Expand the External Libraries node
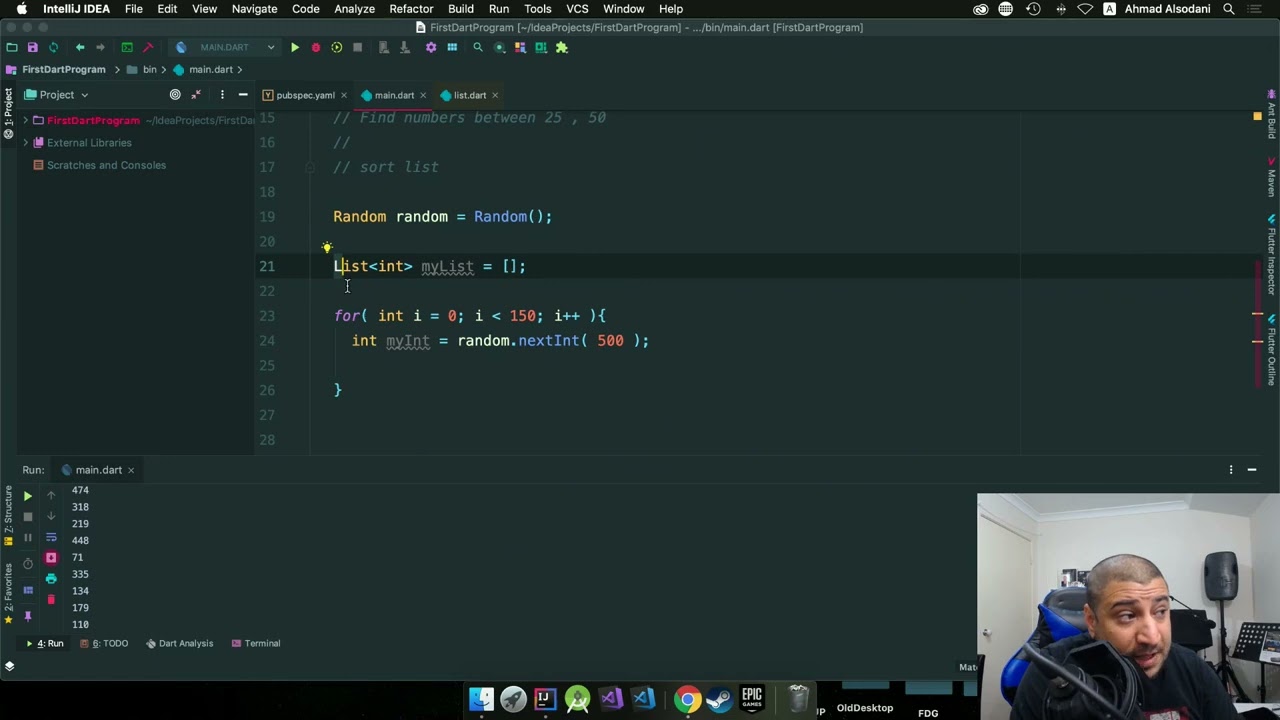Screen dimensions: 1280x720 click(25, 143)
